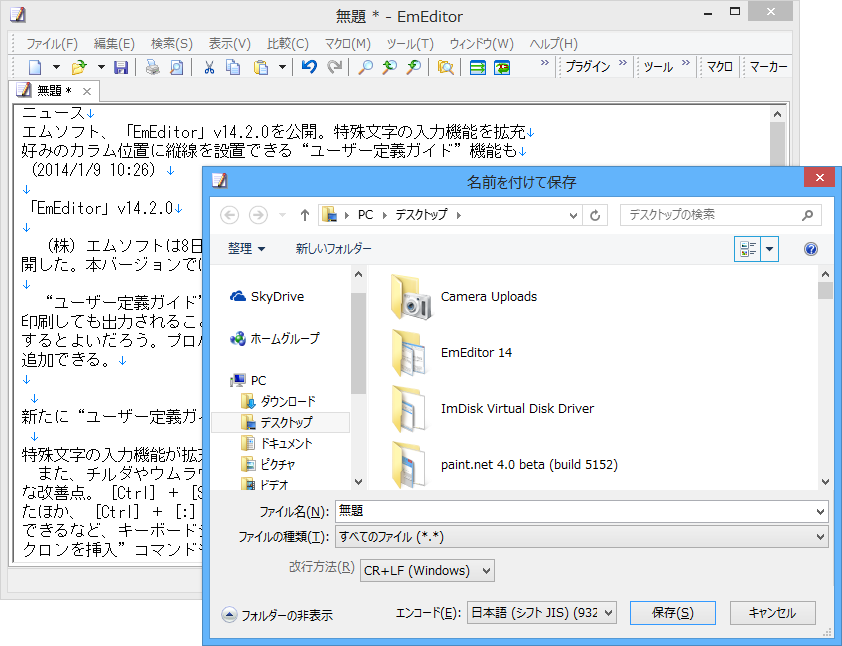Open the 改行方法 CR+LF dropdown
Screen dimensions: 842x646
[427, 570]
